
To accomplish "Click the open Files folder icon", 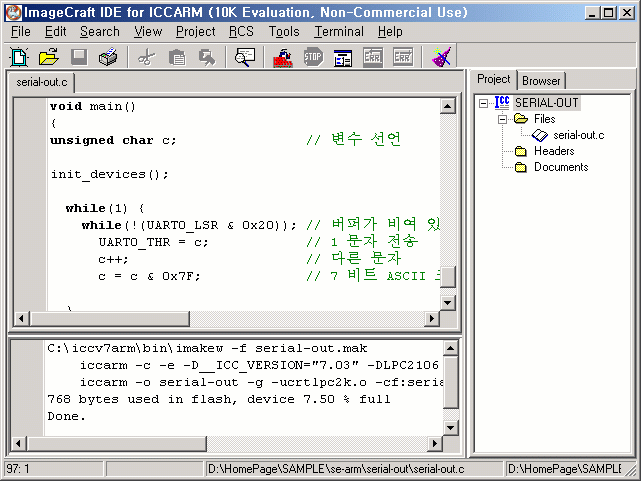I will (x=521, y=119).
